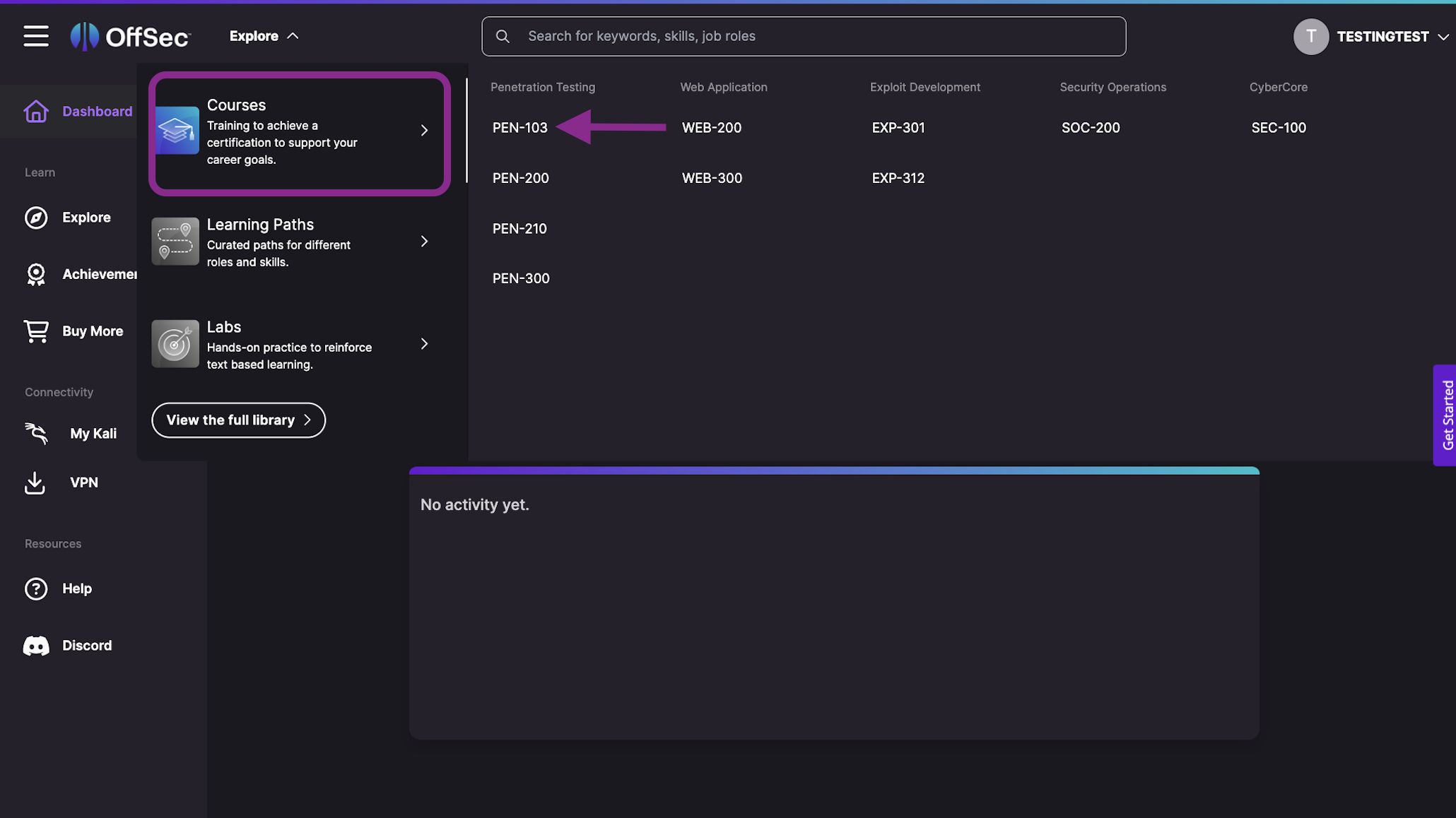Open Achievements ribbon icon in sidebar

36,274
